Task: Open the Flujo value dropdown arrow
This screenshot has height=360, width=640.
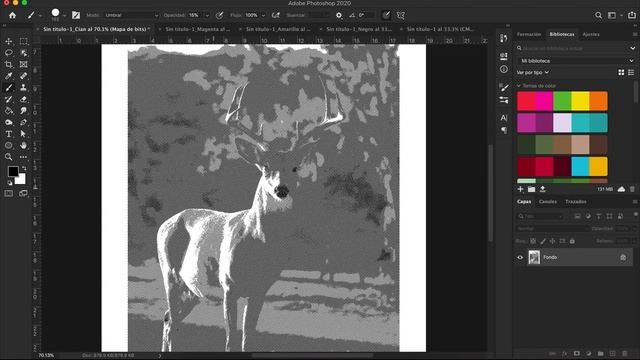Action: (x=263, y=15)
